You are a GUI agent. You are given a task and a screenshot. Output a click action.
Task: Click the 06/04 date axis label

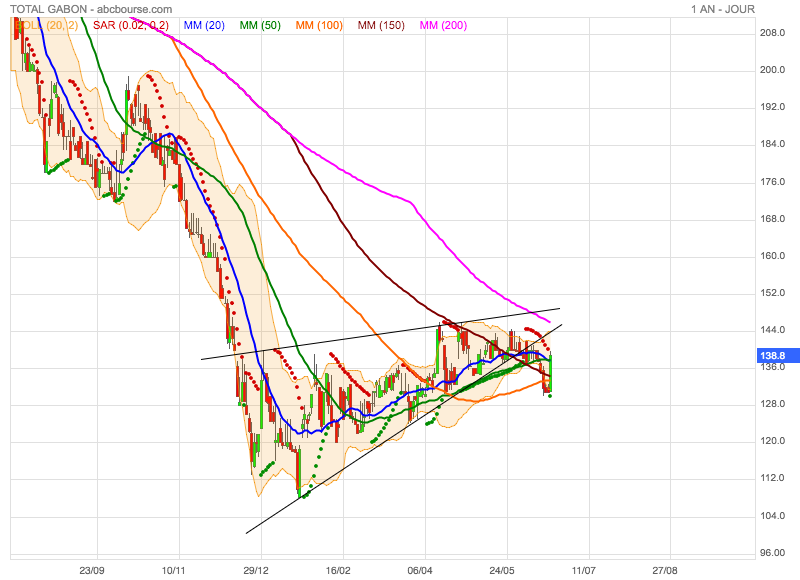420,570
